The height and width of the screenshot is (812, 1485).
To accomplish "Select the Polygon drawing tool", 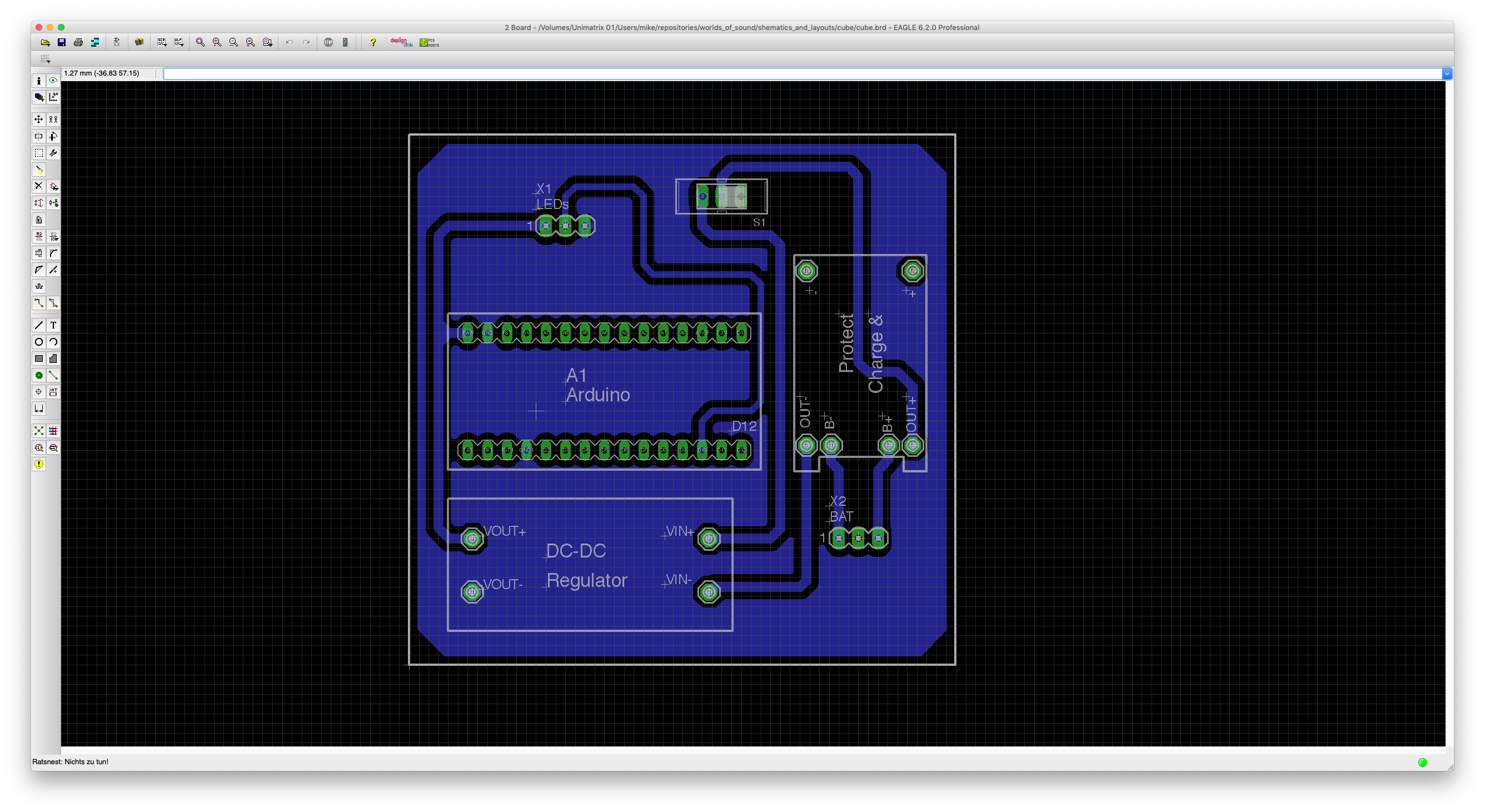I will [53, 358].
